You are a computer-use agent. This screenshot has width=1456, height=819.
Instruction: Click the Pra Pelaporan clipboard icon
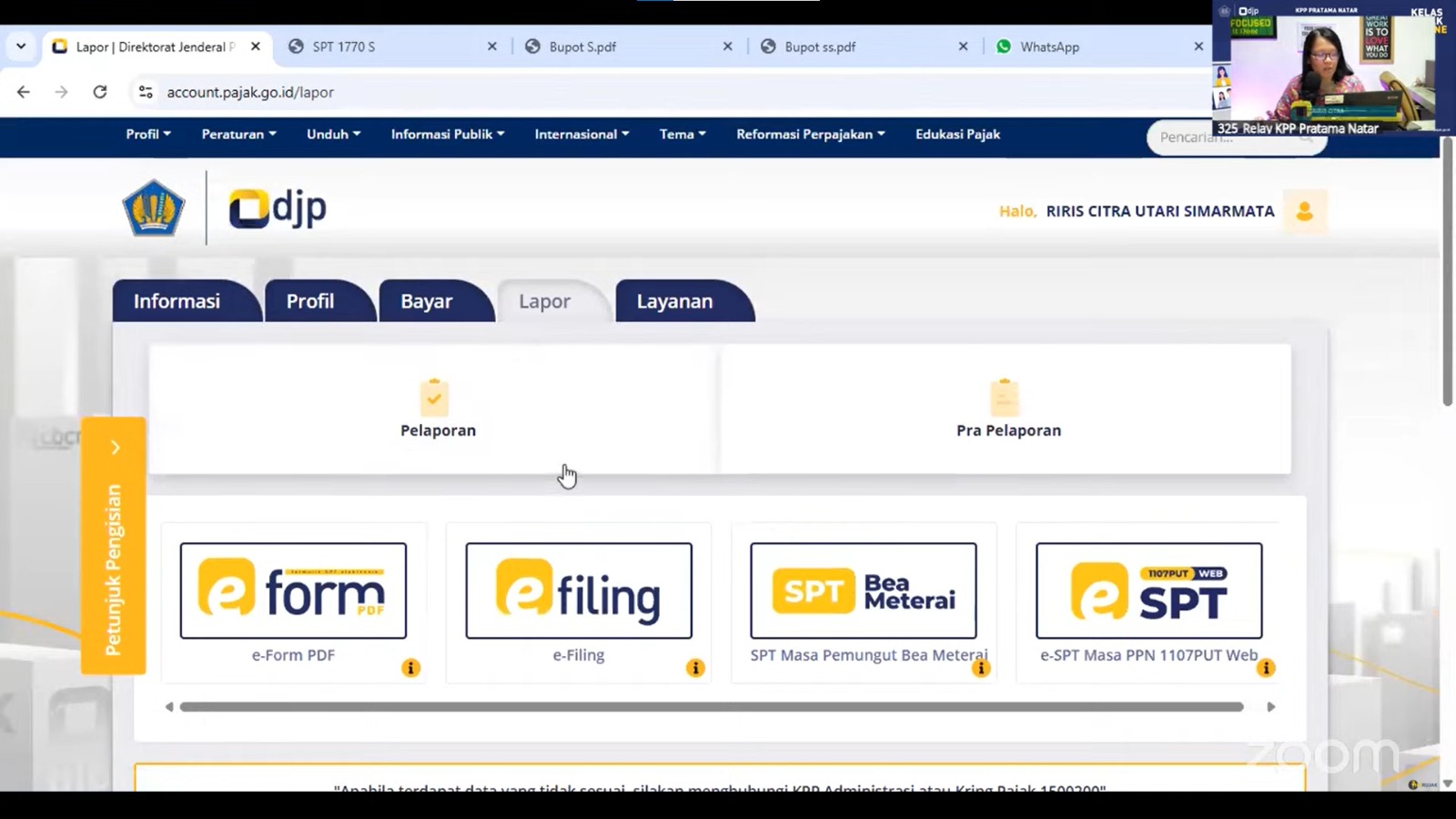1004,398
